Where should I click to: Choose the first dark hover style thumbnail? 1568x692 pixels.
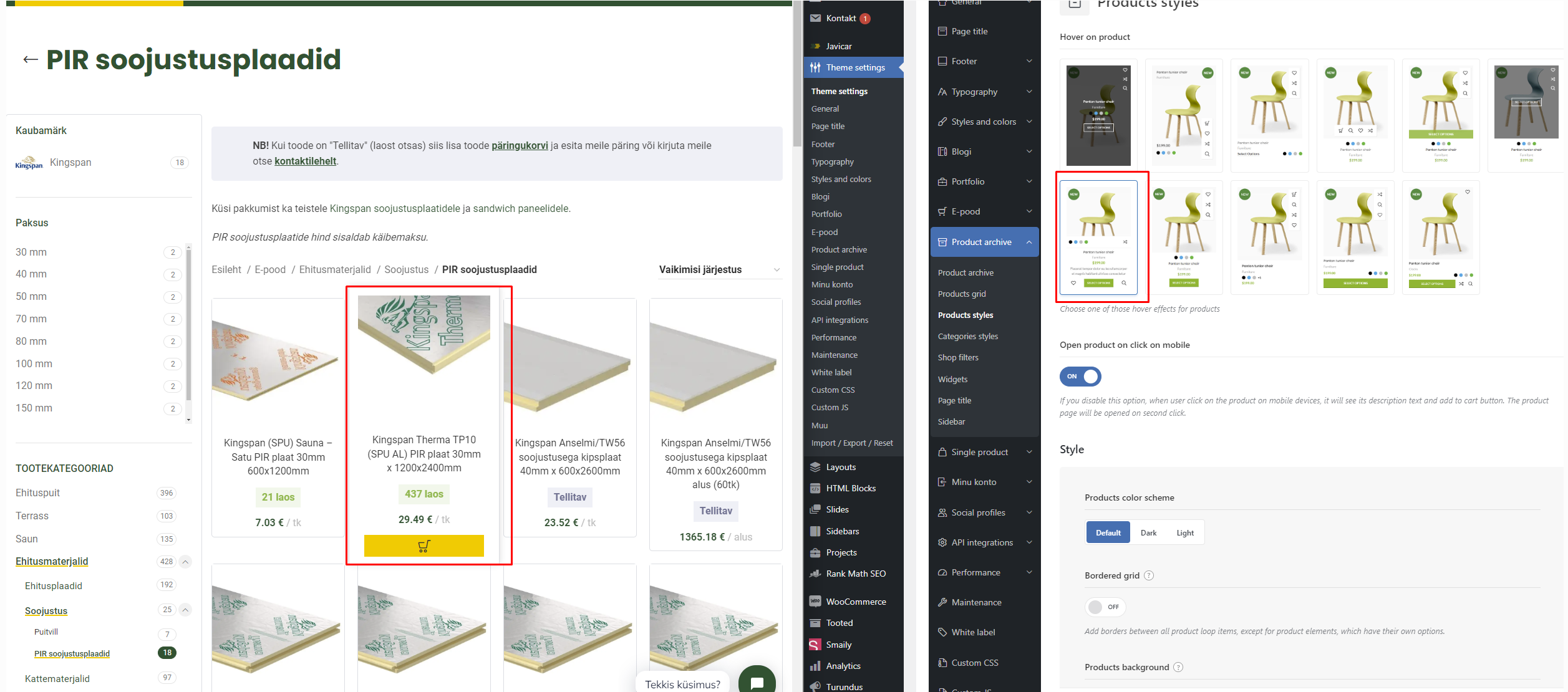(x=1098, y=115)
